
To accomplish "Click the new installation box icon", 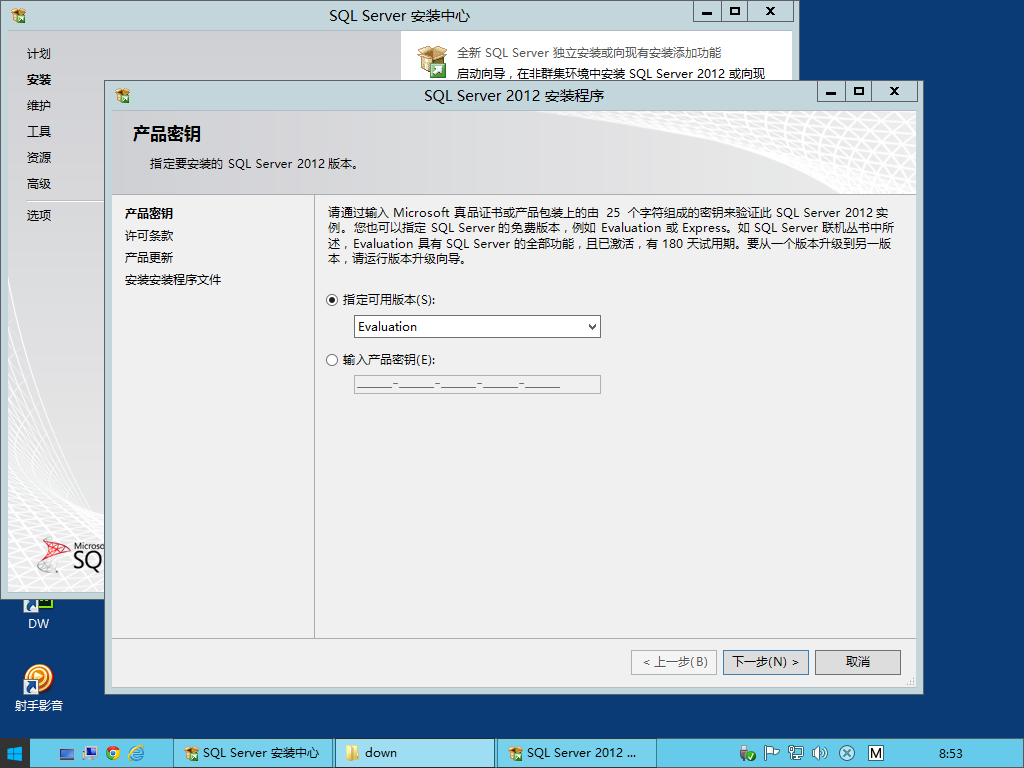I will [432, 61].
